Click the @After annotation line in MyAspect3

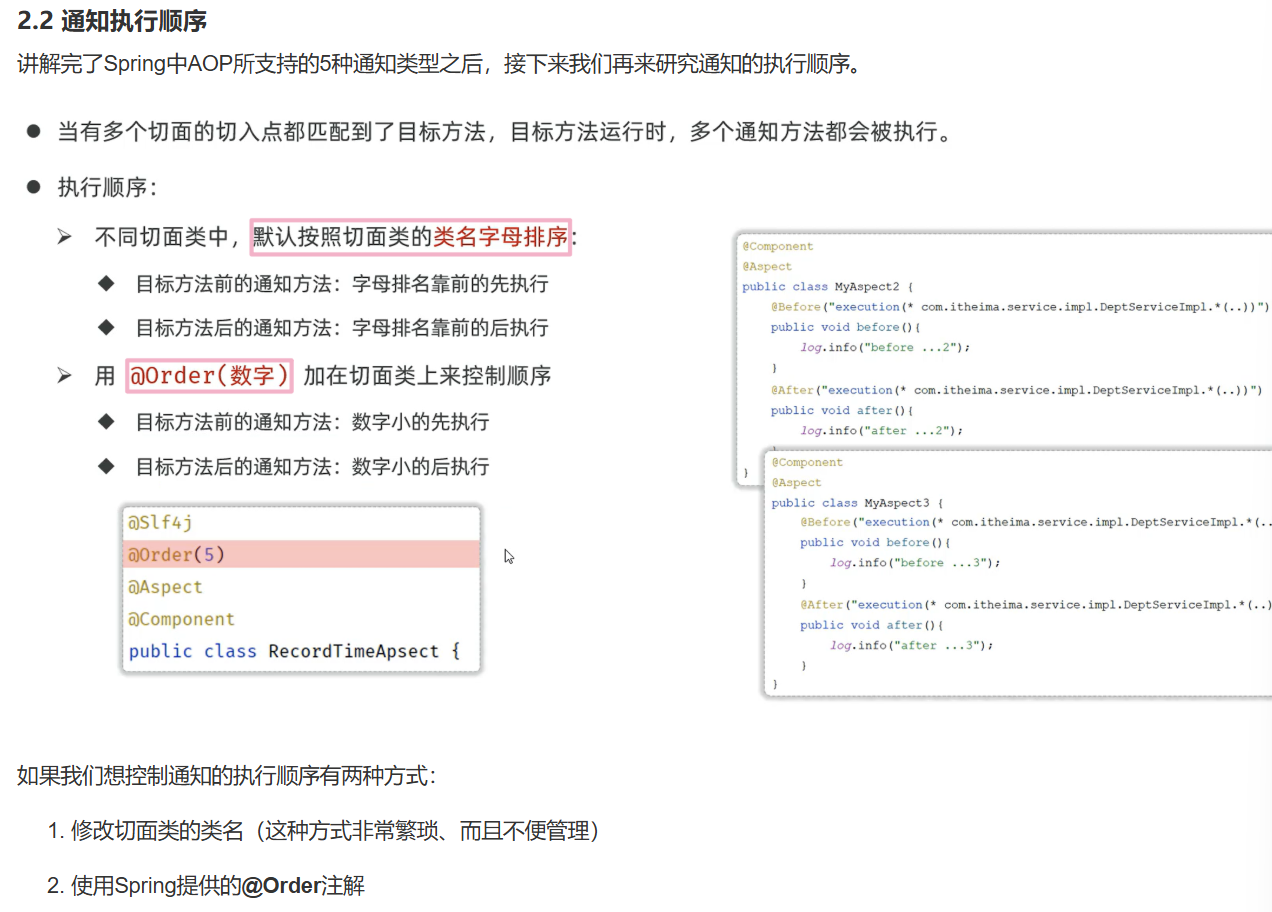[x=1035, y=604]
